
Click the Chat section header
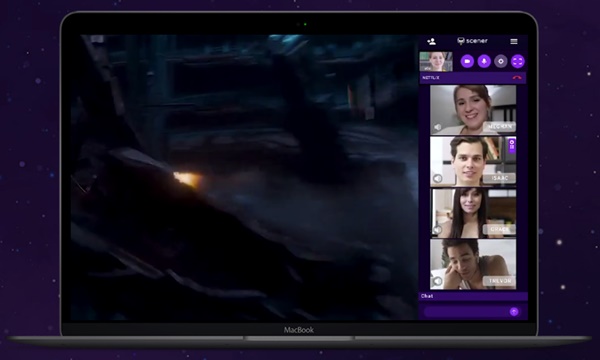coord(473,296)
